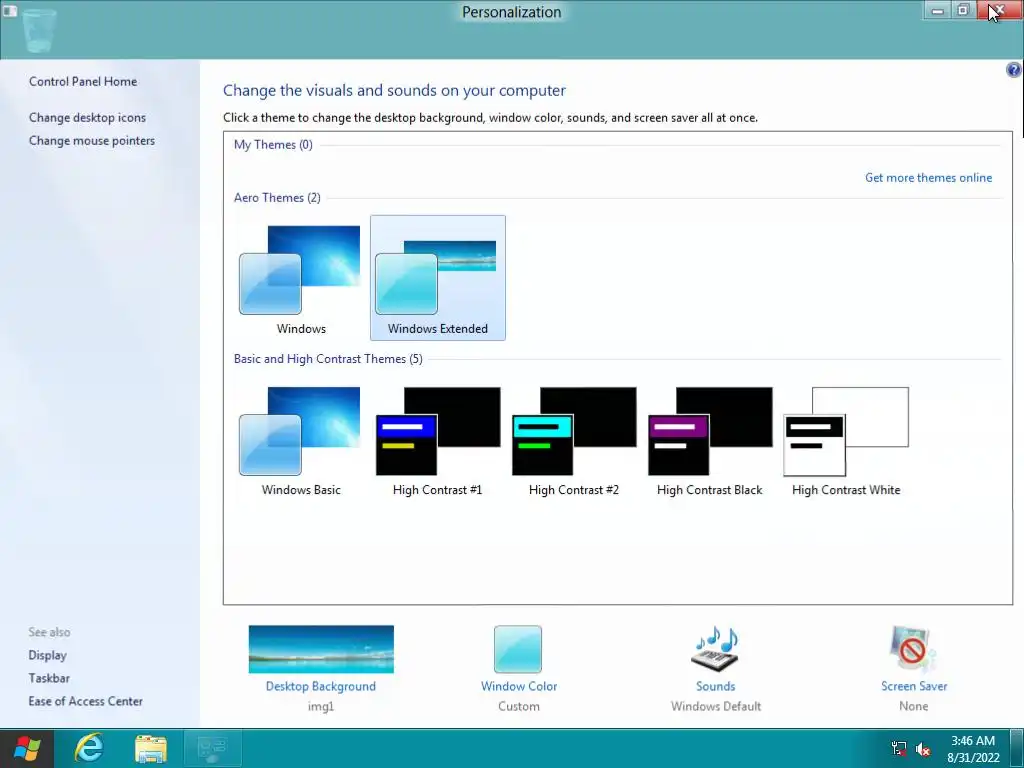The height and width of the screenshot is (768, 1024).
Task: Restore down the Personalization window
Action: 963,10
